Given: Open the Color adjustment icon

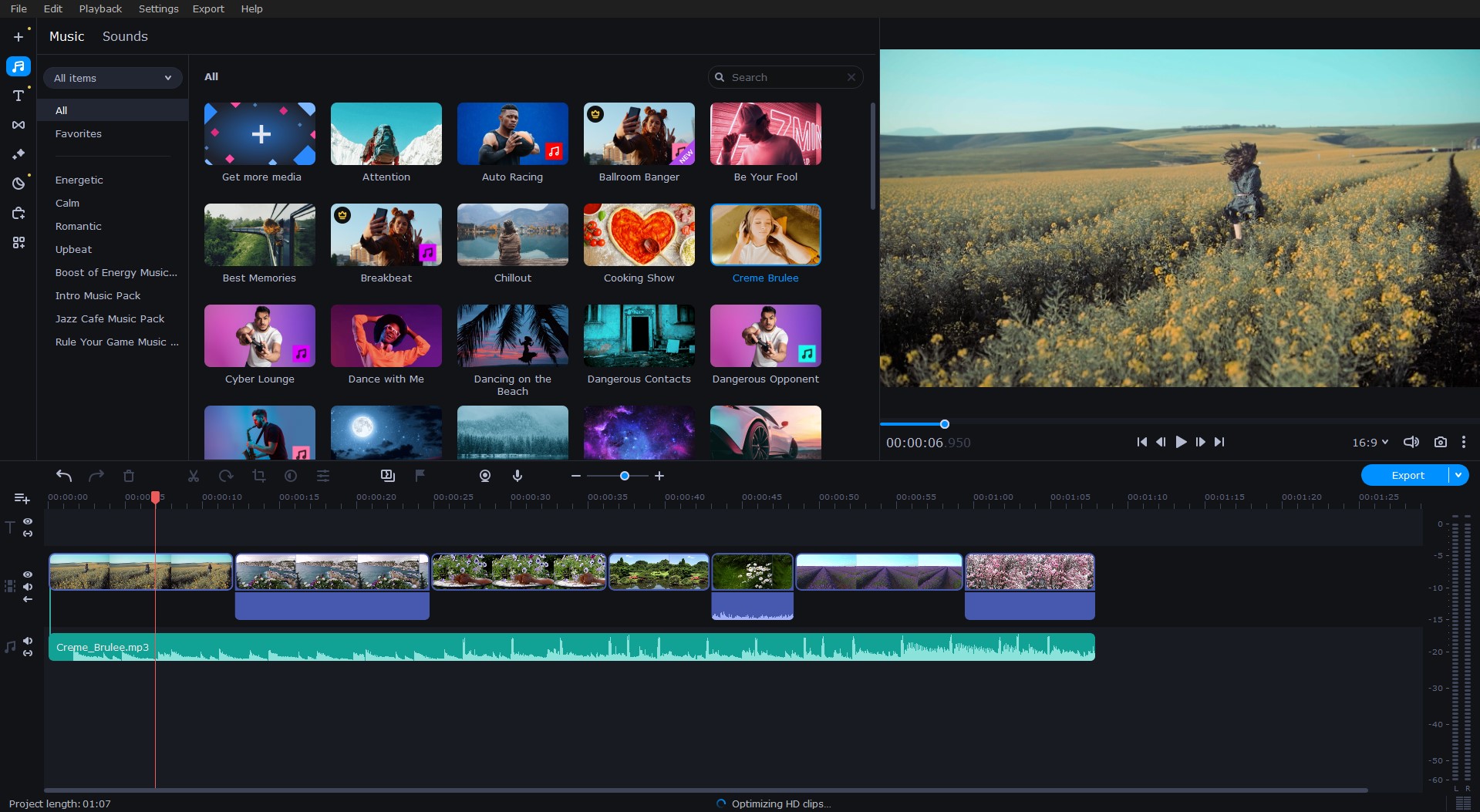Looking at the screenshot, I should point(291,476).
